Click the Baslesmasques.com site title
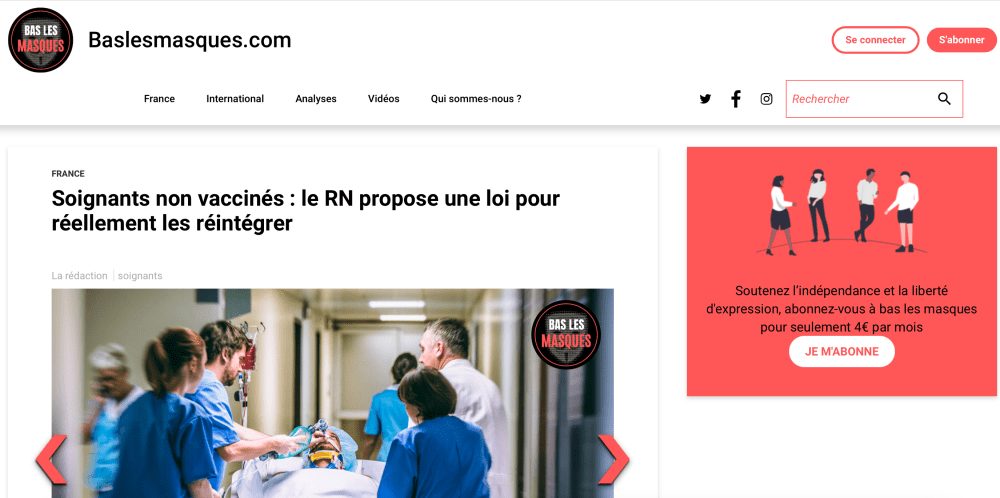The width and height of the screenshot is (1000, 498). (189, 40)
